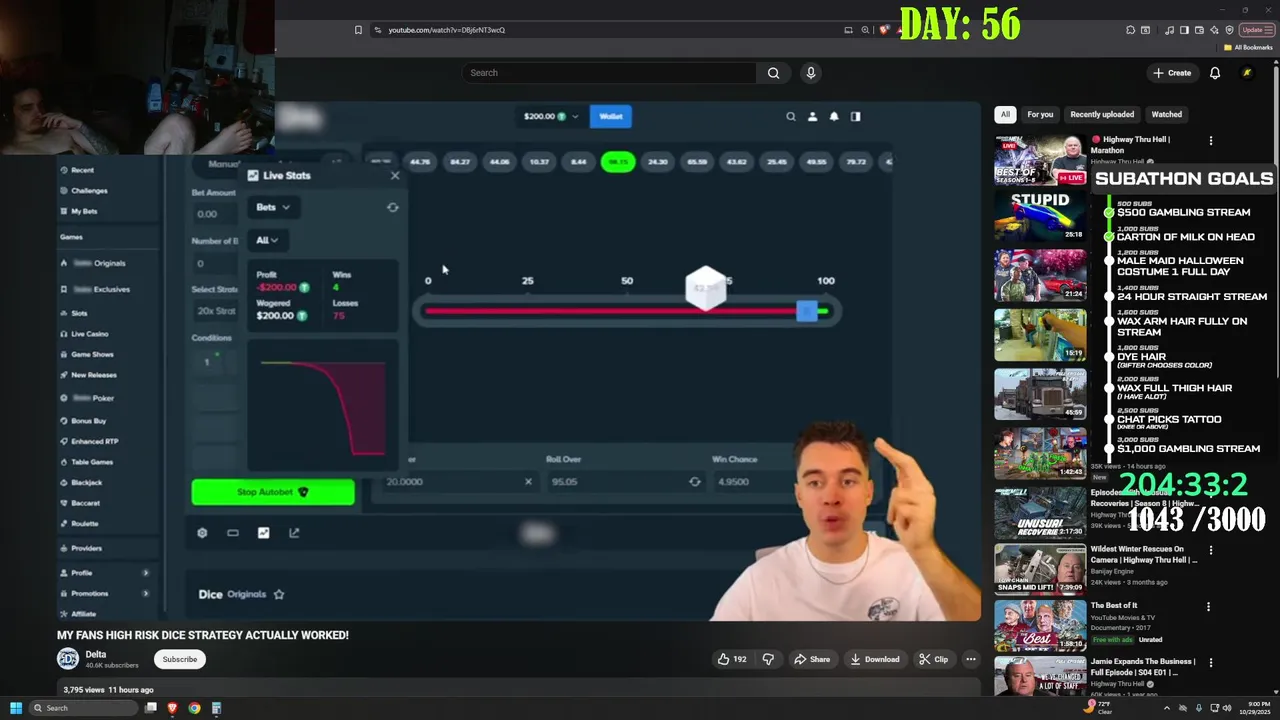Select the Watched filter chip
Screen dimensions: 1280x720
click(1166, 114)
